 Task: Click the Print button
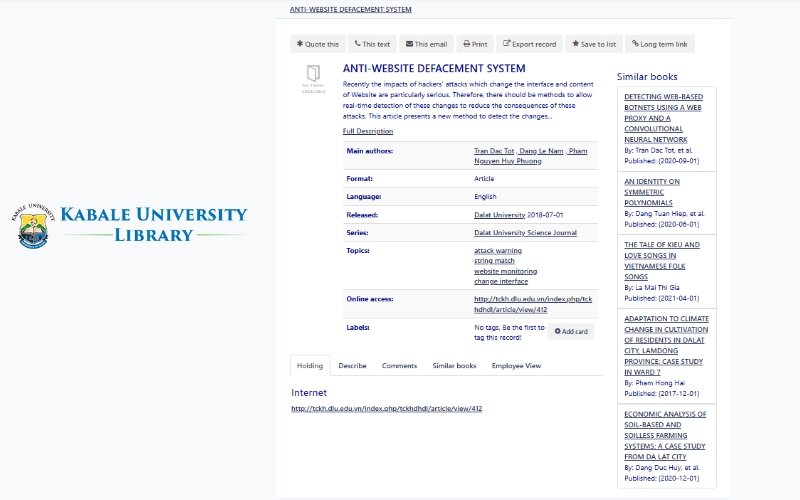(x=475, y=44)
